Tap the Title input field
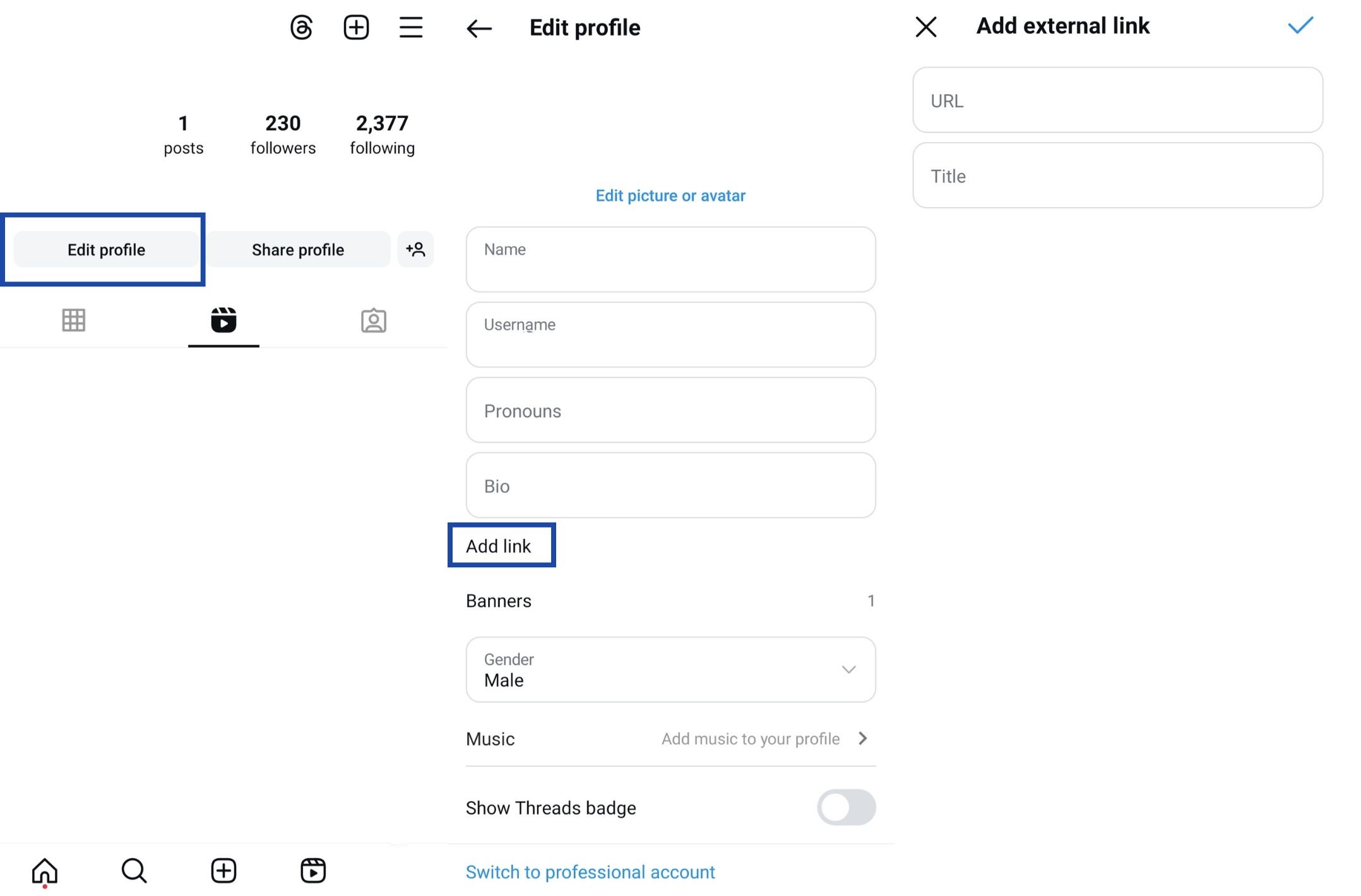This screenshot has width=1361, height=896. pyautogui.click(x=1116, y=175)
